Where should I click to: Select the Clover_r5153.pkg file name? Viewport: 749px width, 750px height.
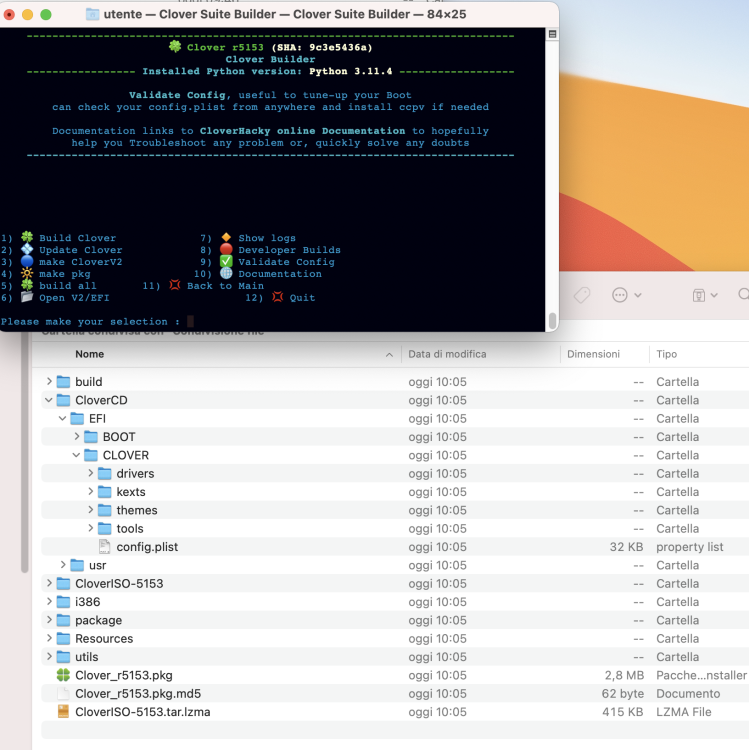[x=124, y=675]
